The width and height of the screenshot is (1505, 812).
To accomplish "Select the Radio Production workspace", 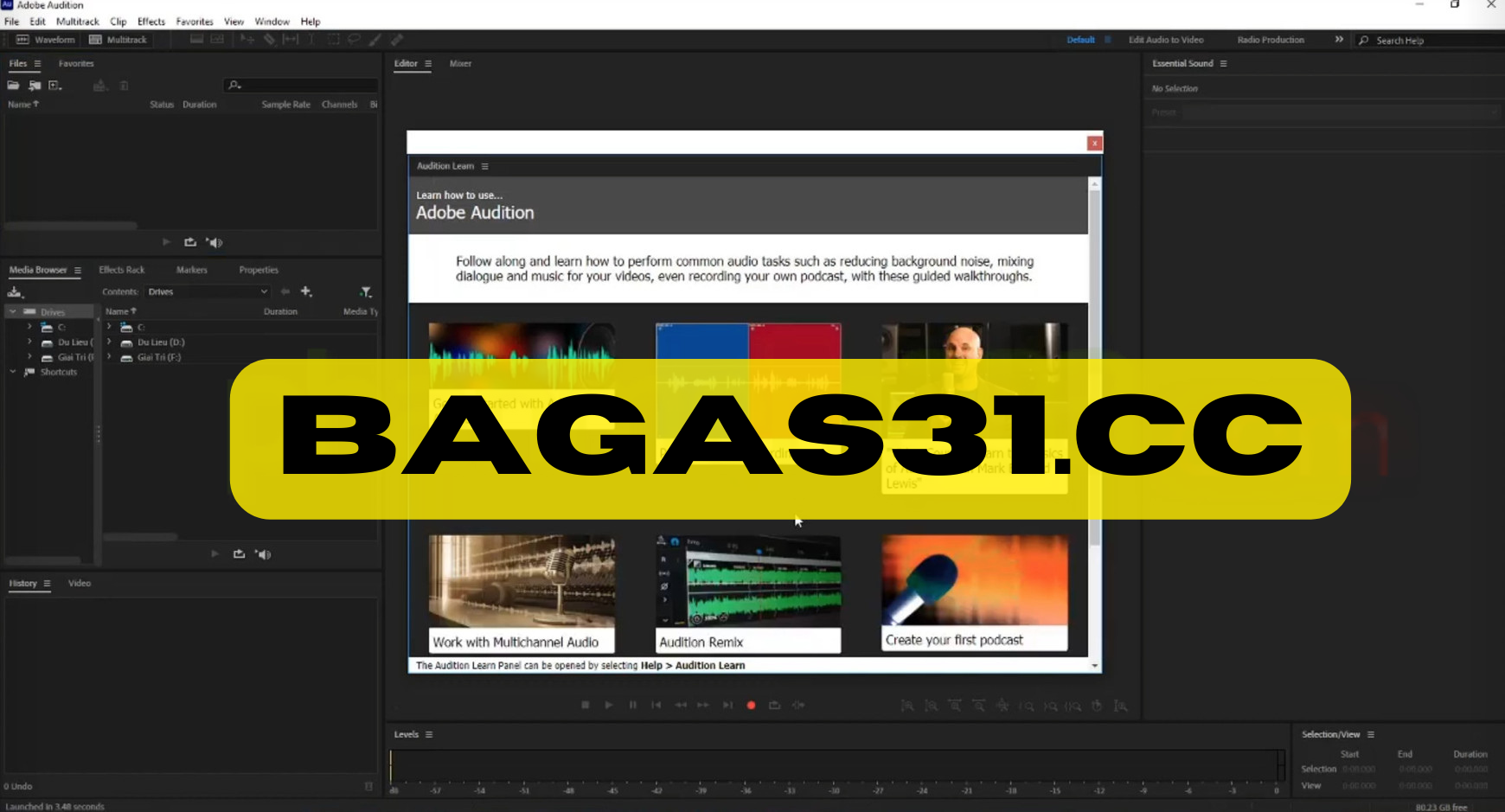I will [1271, 39].
